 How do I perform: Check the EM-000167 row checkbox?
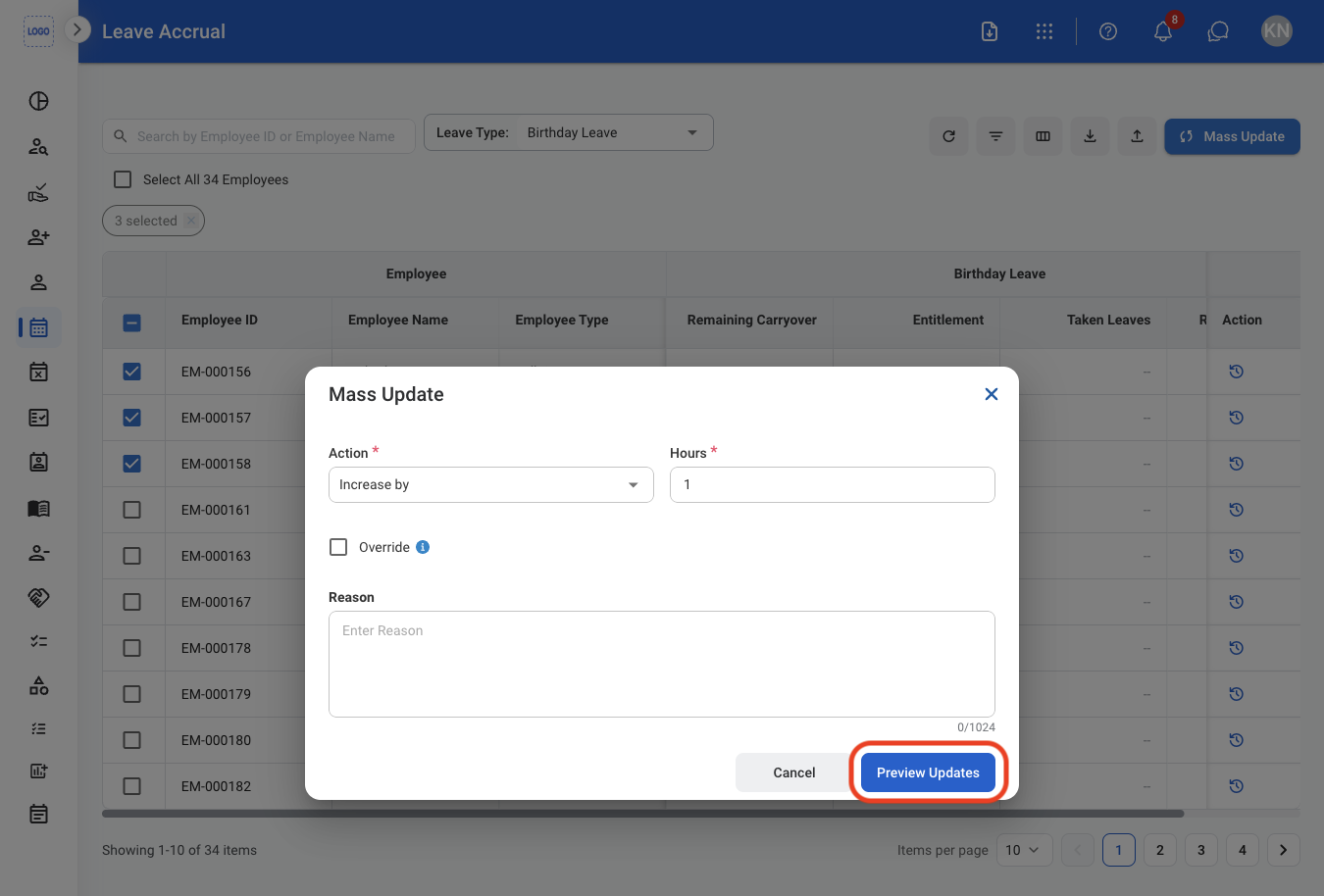pyautogui.click(x=132, y=602)
